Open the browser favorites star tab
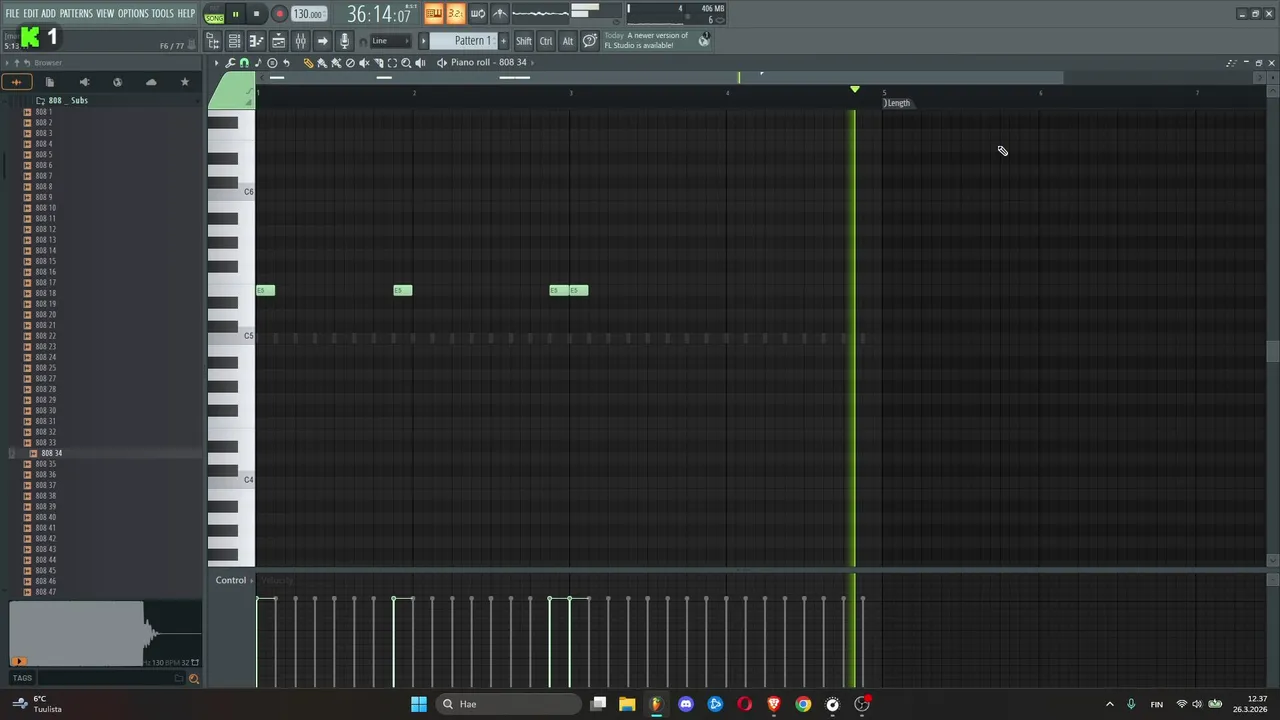1280x720 pixels. click(x=185, y=82)
